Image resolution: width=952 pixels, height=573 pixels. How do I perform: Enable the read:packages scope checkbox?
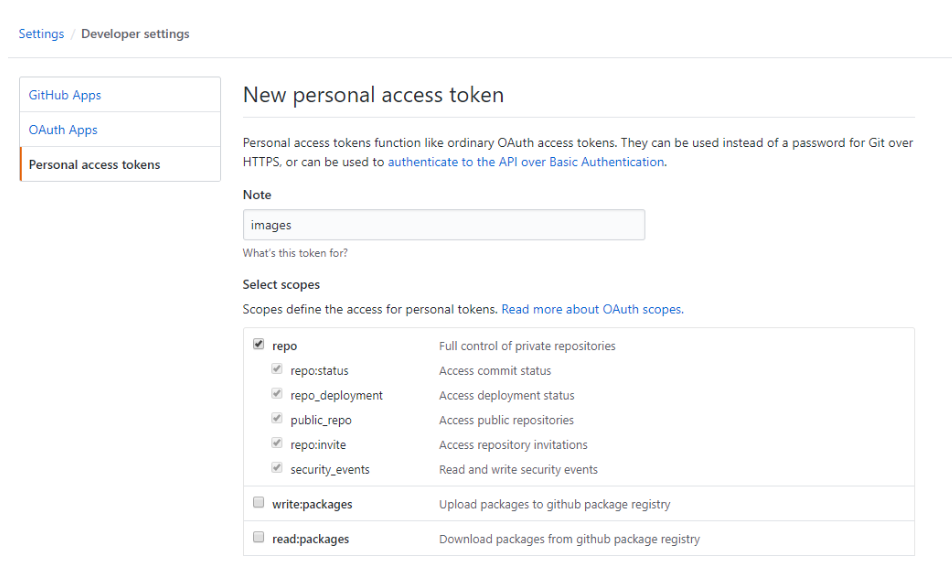(259, 538)
